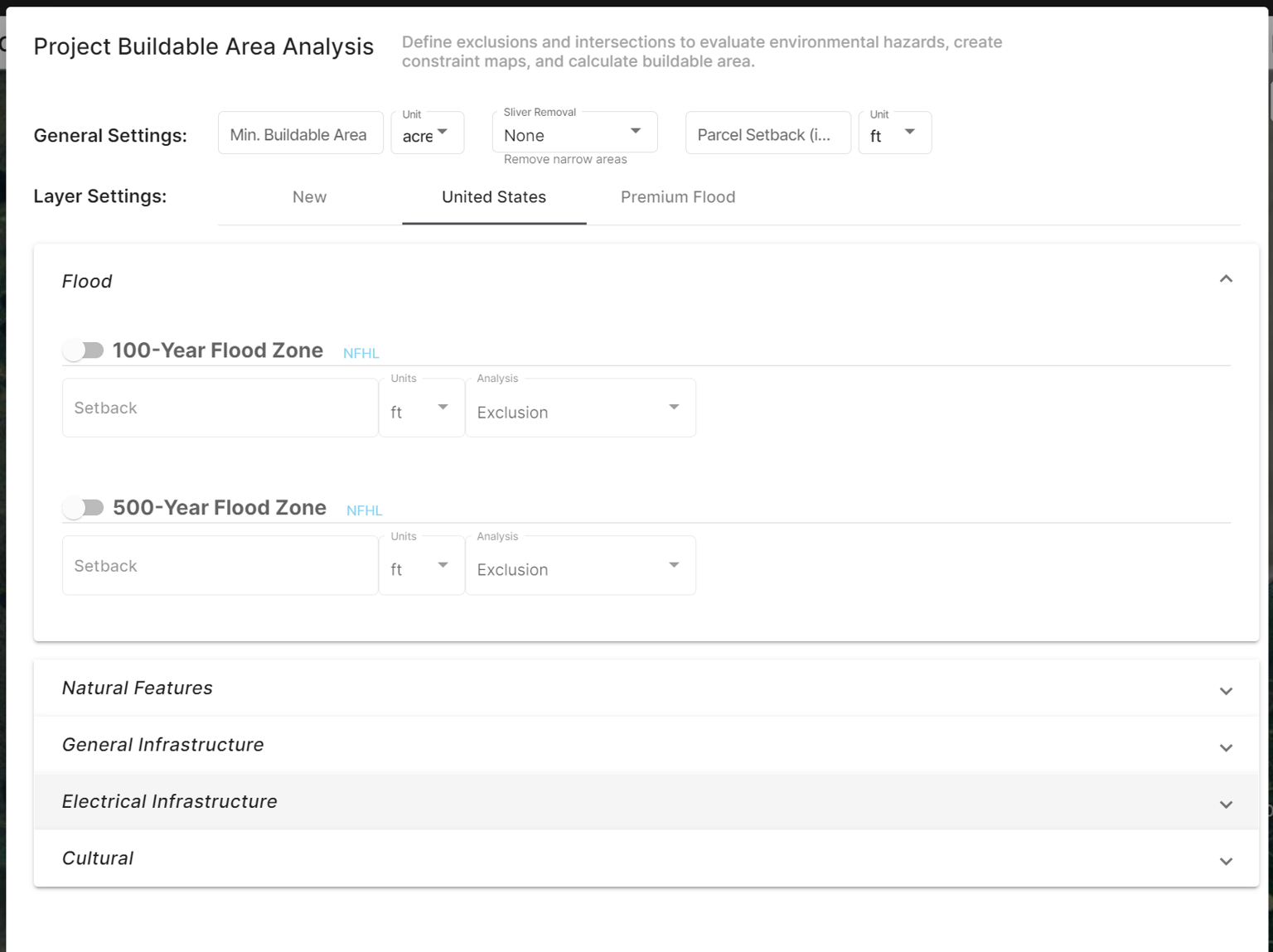Expand the Electrical Infrastructure section
Screen dimensions: 1273x952
pos(1226,804)
